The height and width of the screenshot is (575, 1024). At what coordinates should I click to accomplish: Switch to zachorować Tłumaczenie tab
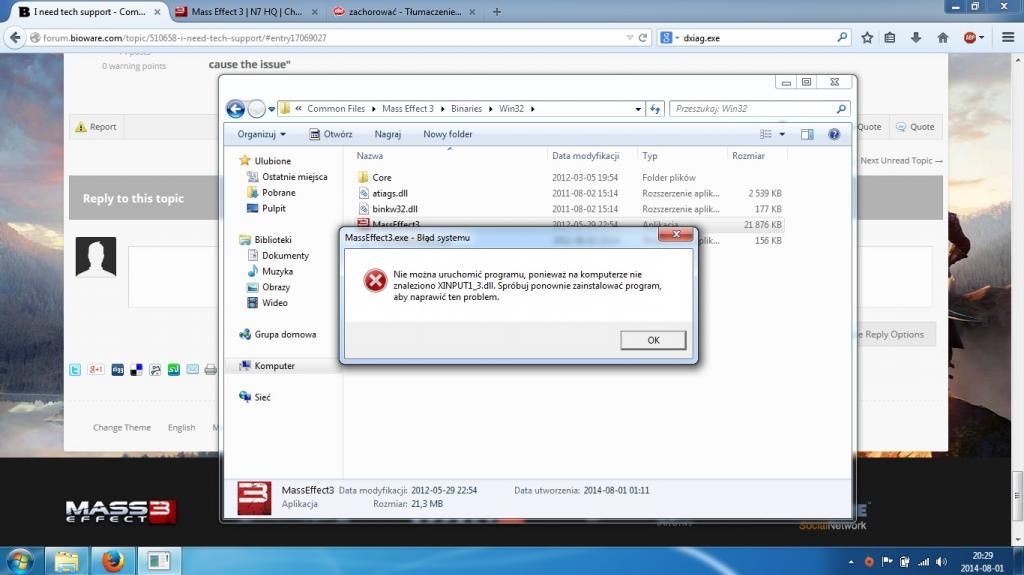404,11
